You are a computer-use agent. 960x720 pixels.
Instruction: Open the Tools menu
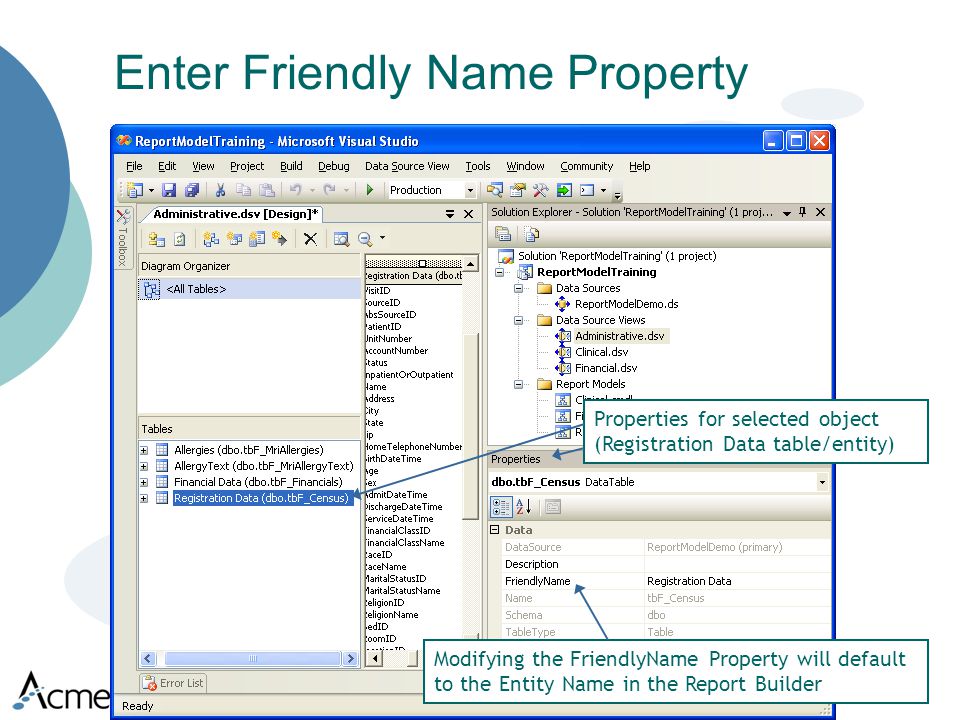478,166
